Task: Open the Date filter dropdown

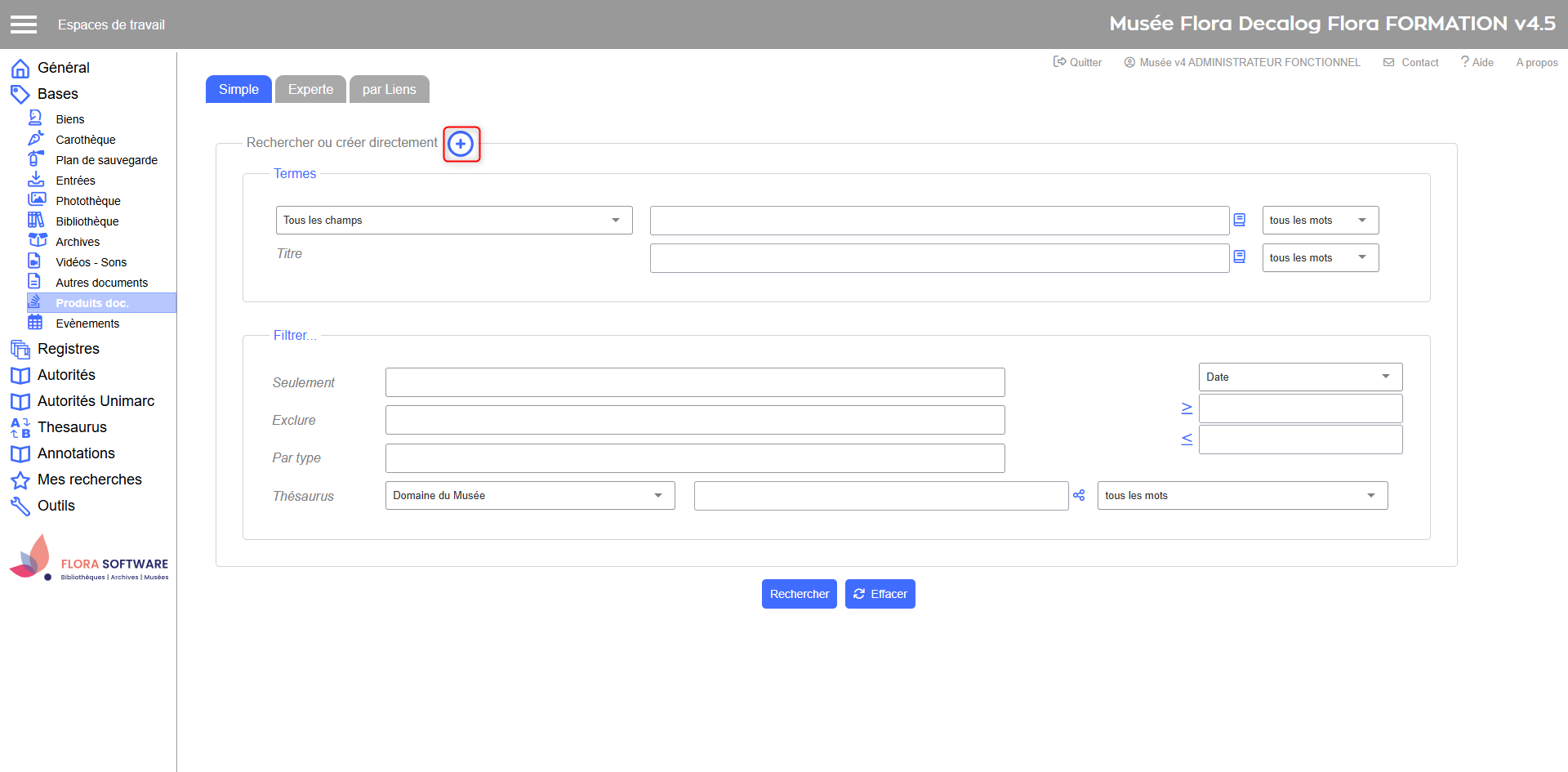Action: [x=1299, y=377]
